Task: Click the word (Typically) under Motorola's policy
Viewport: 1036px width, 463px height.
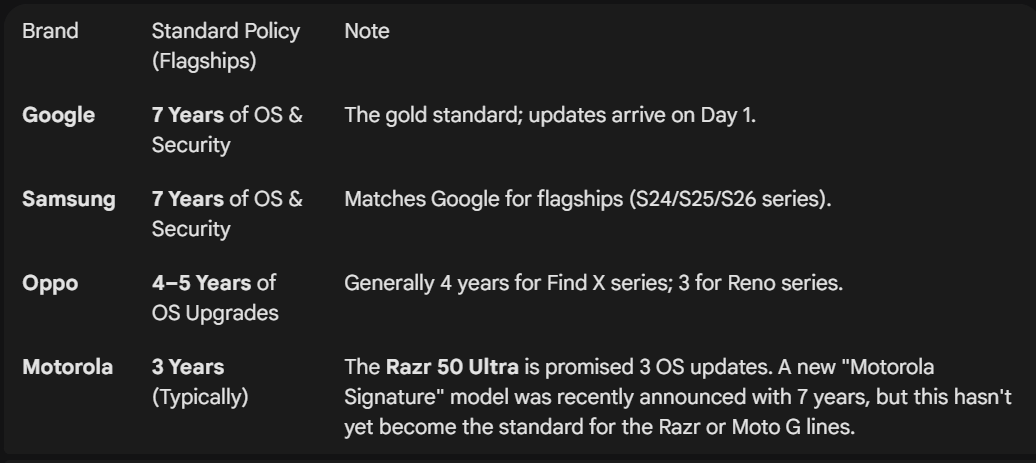Action: [x=199, y=397]
